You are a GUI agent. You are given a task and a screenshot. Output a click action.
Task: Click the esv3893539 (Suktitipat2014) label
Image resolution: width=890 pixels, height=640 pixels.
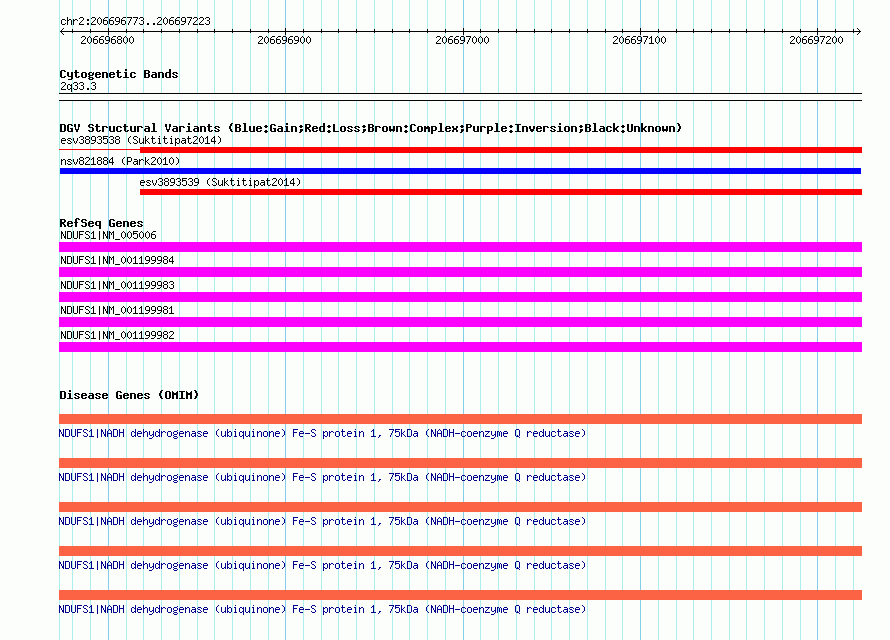(220, 182)
